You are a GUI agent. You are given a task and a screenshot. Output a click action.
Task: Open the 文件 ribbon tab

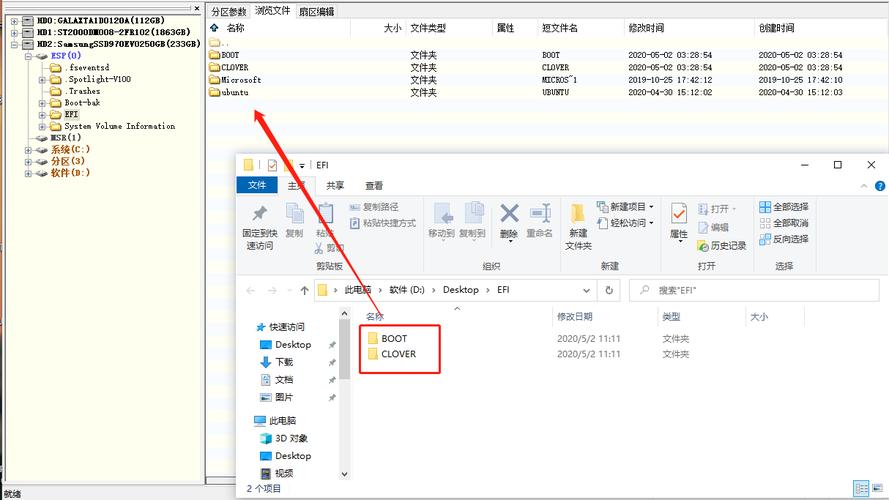pos(257,185)
